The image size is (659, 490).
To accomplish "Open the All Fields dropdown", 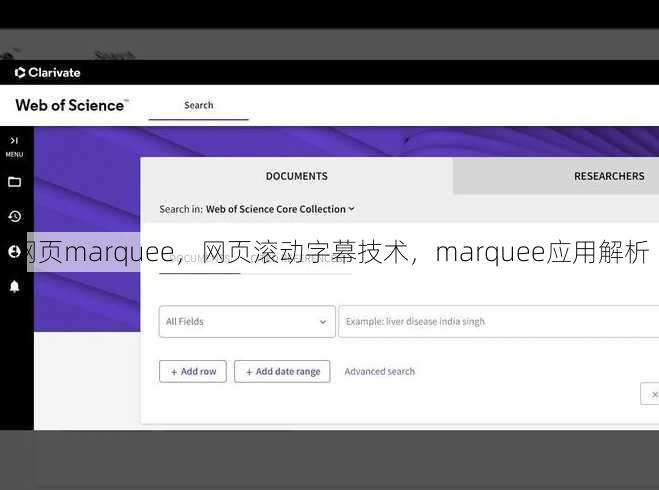I will tap(247, 321).
